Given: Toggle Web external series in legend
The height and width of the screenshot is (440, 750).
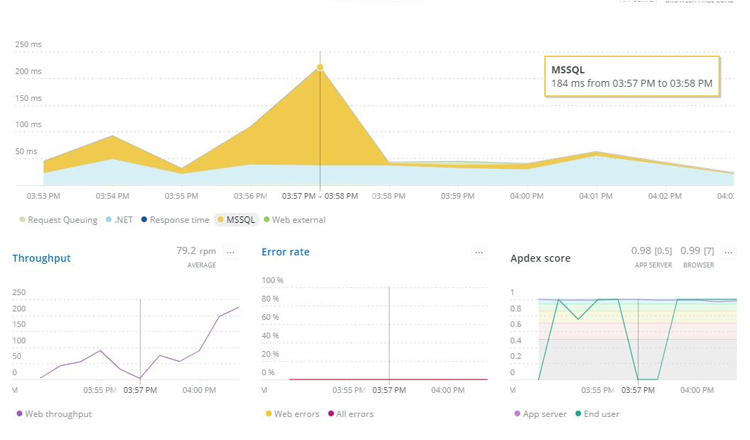Looking at the screenshot, I should (x=295, y=219).
